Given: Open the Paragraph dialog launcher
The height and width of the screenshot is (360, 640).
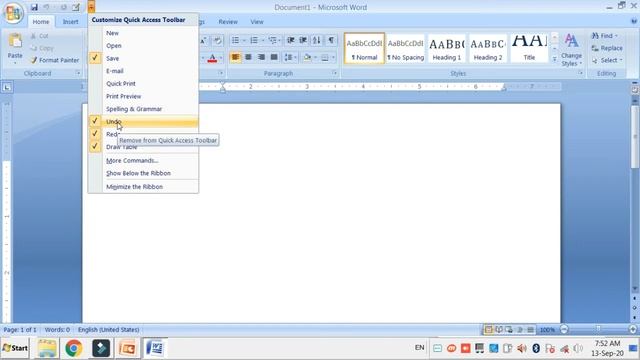Looking at the screenshot, I should [334, 73].
